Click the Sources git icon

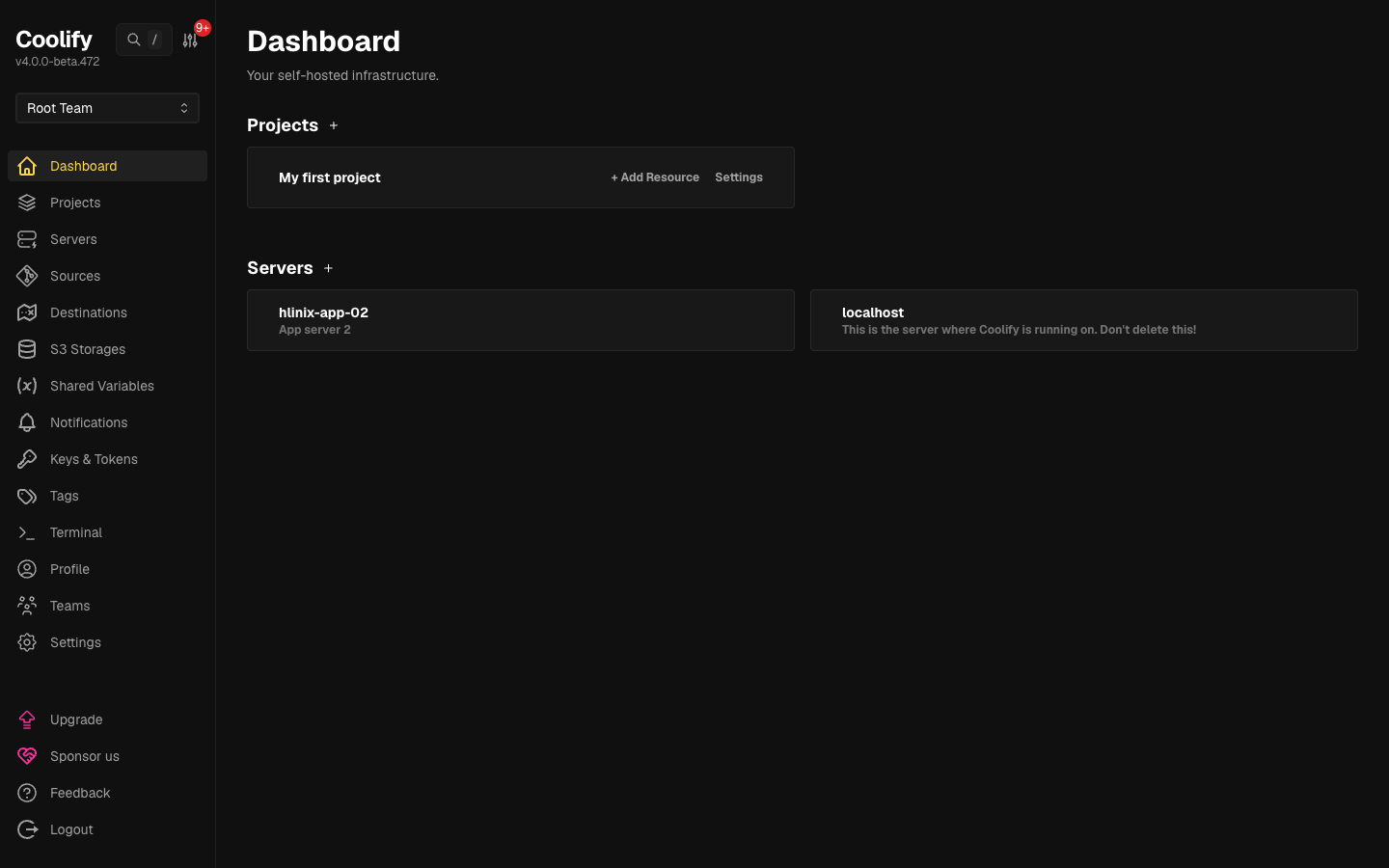pyautogui.click(x=27, y=276)
